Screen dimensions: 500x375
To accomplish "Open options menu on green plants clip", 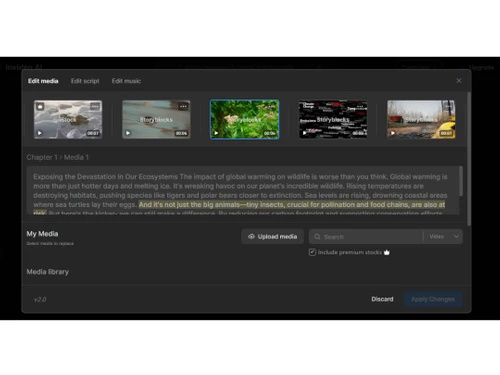I will [272, 106].
